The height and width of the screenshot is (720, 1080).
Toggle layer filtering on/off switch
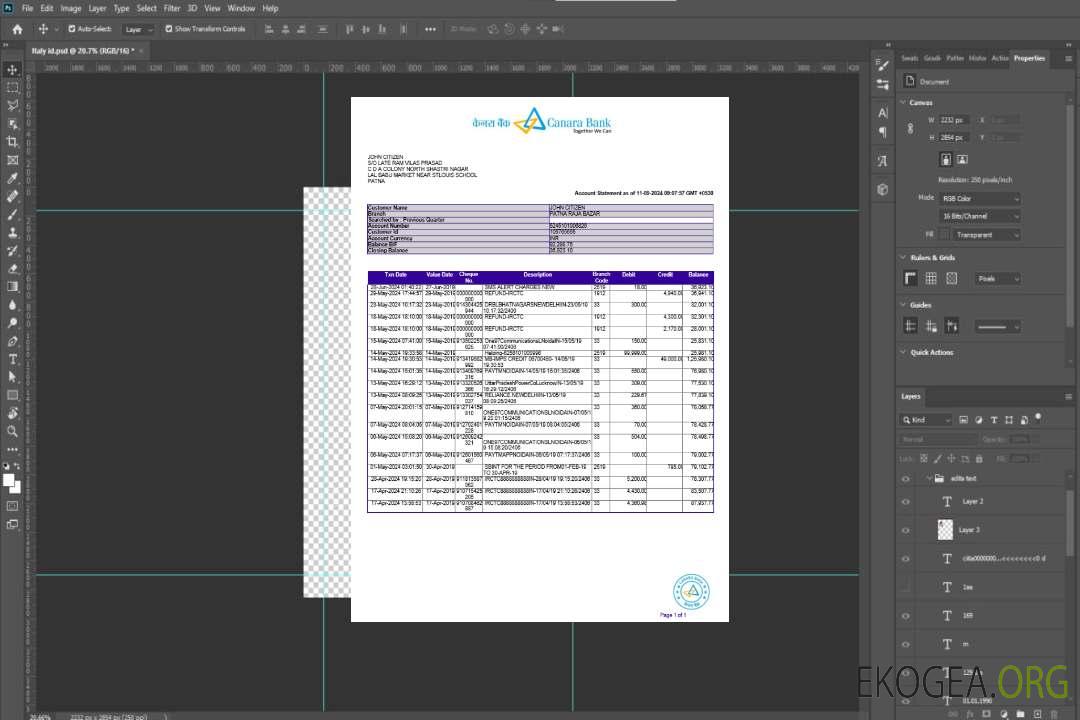coord(1038,418)
